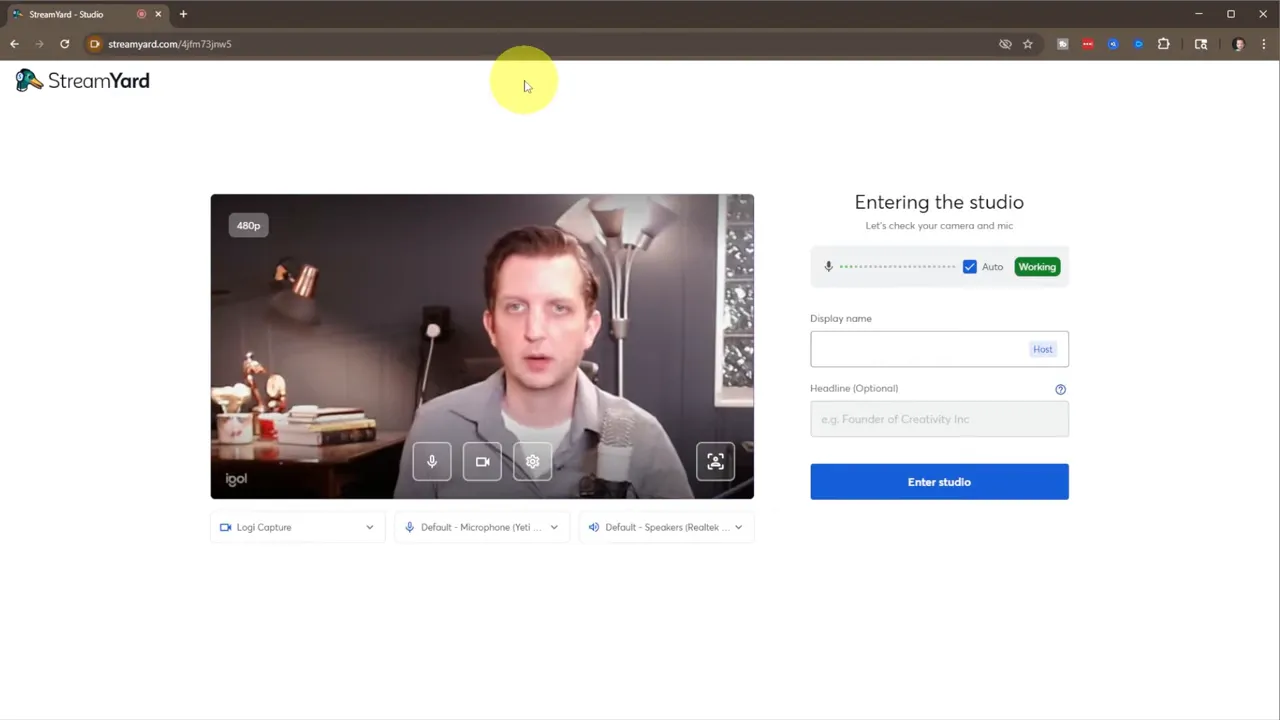Open a new browser tab
The height and width of the screenshot is (720, 1280).
coord(183,14)
